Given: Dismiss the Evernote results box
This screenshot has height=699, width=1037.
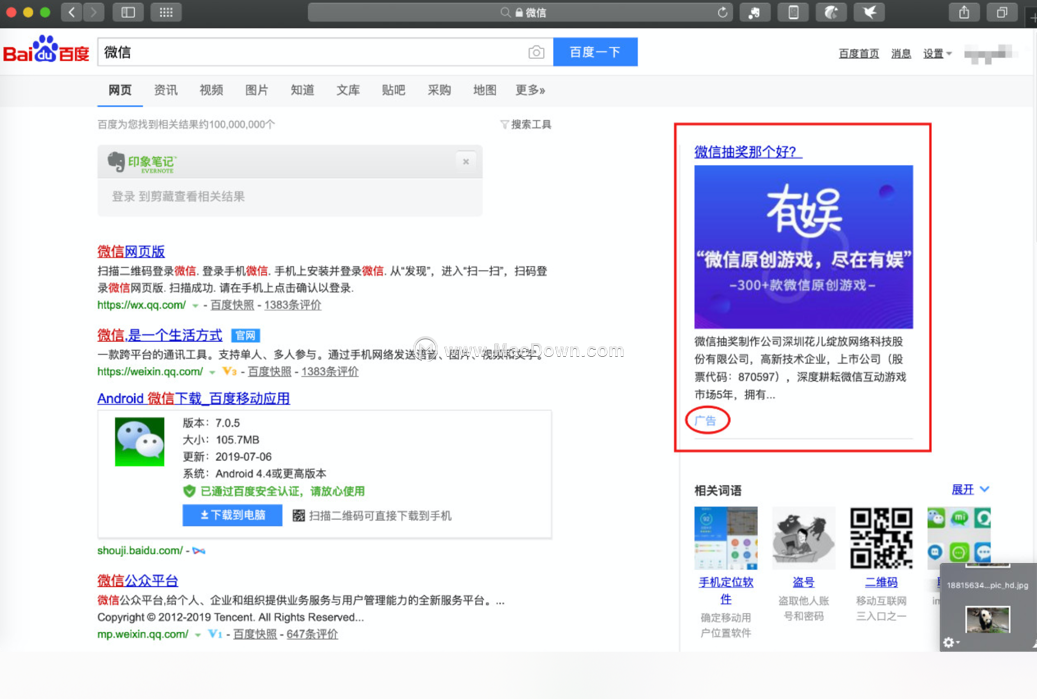Looking at the screenshot, I should click(466, 161).
